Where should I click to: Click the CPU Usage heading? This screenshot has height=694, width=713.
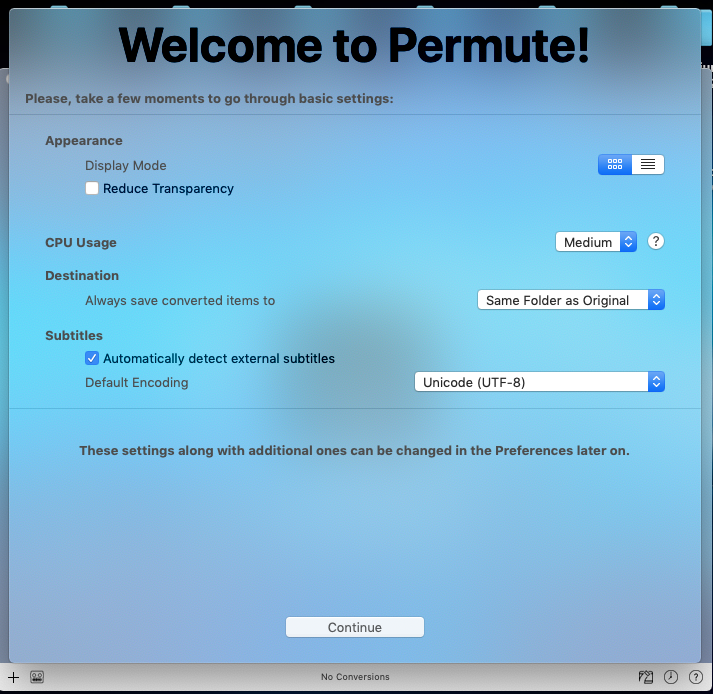[80, 243]
